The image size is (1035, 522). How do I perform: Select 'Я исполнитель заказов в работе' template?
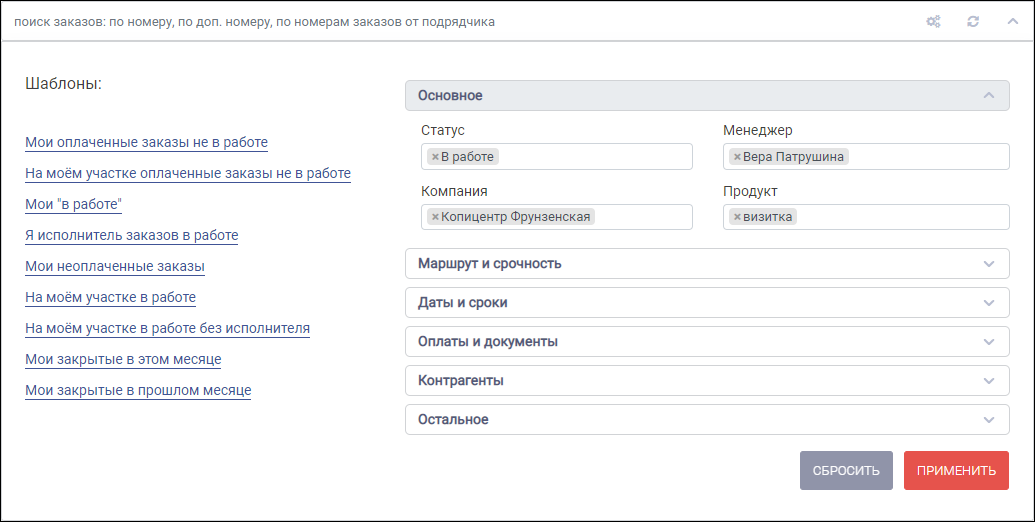(132, 236)
